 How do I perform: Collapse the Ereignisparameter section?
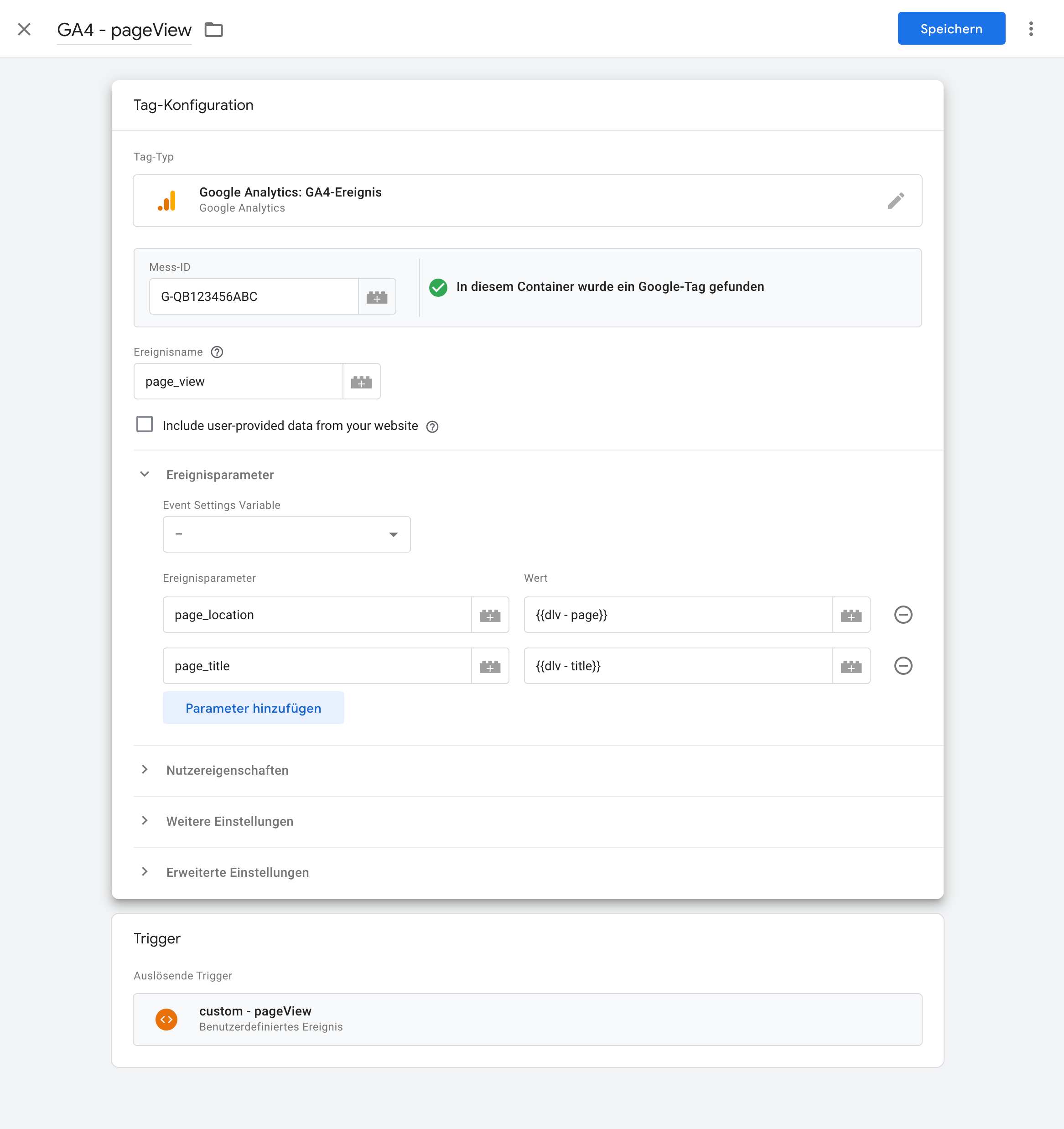[145, 474]
